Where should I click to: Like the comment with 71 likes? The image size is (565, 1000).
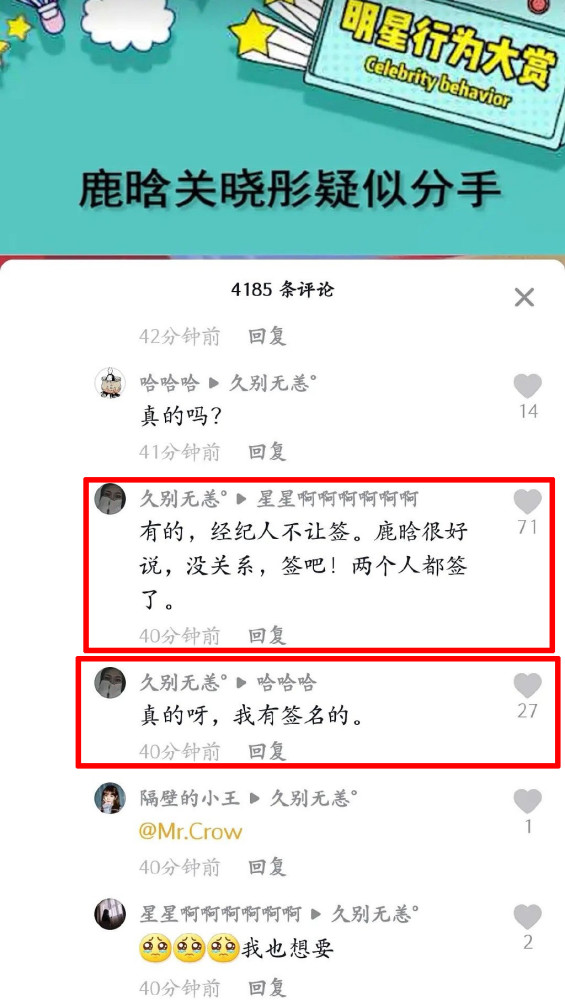(527, 502)
